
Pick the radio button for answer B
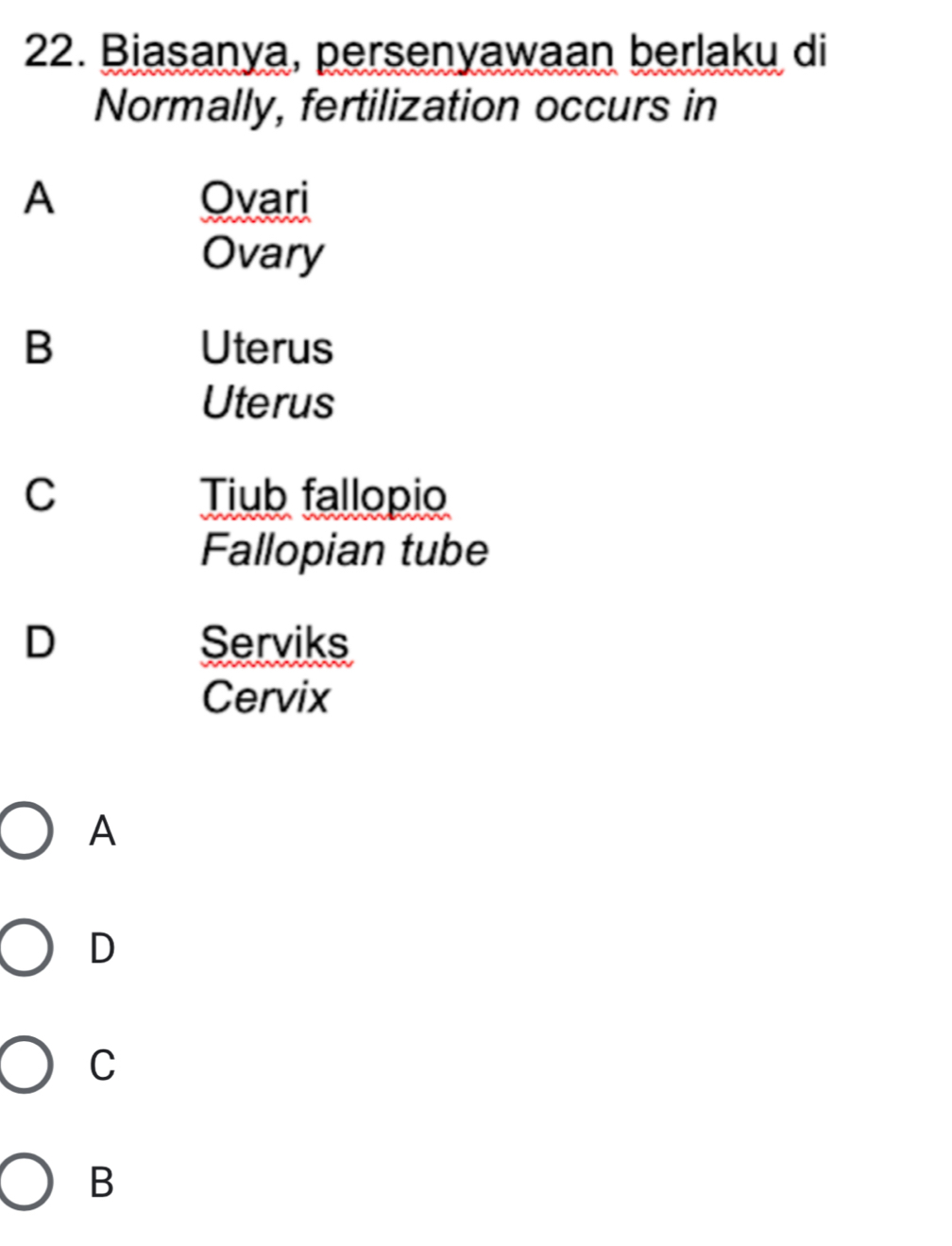click(25, 1182)
